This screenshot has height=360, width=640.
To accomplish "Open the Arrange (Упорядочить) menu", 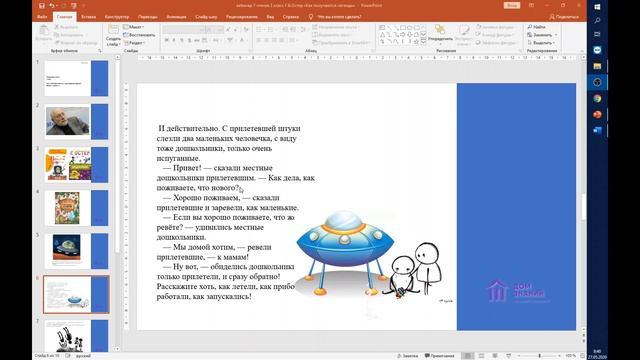I will 440,33.
